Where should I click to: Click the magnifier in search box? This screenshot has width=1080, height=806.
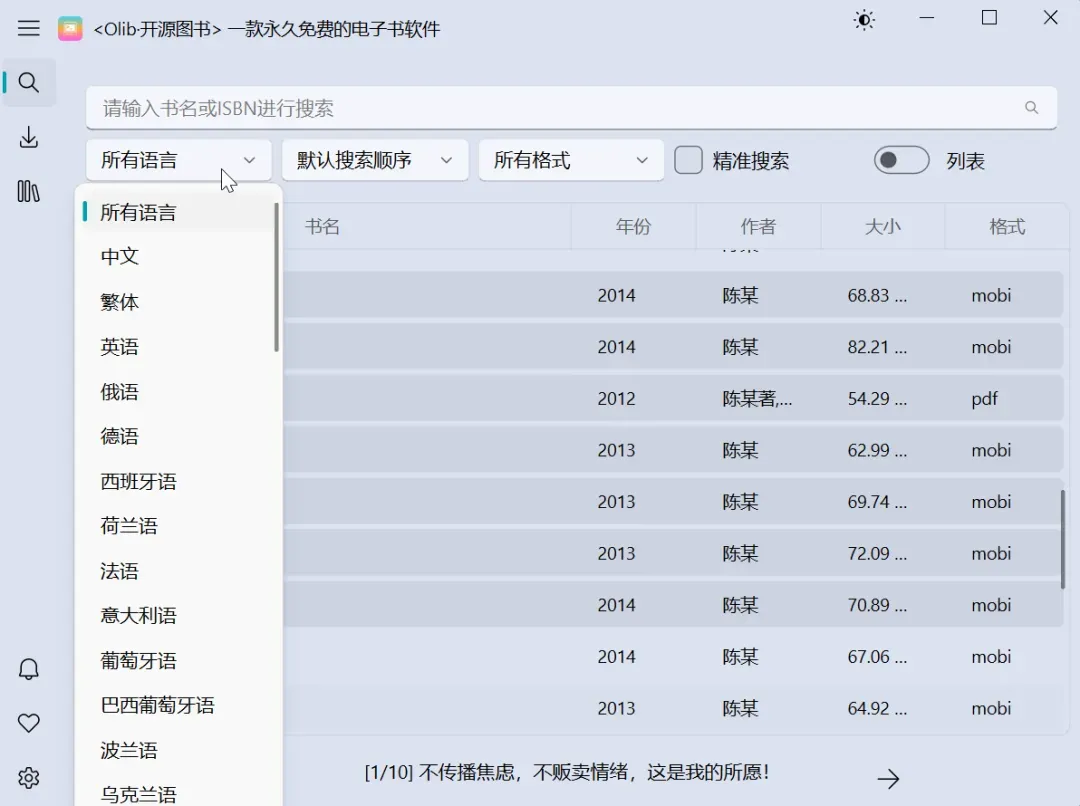pyautogui.click(x=1031, y=108)
